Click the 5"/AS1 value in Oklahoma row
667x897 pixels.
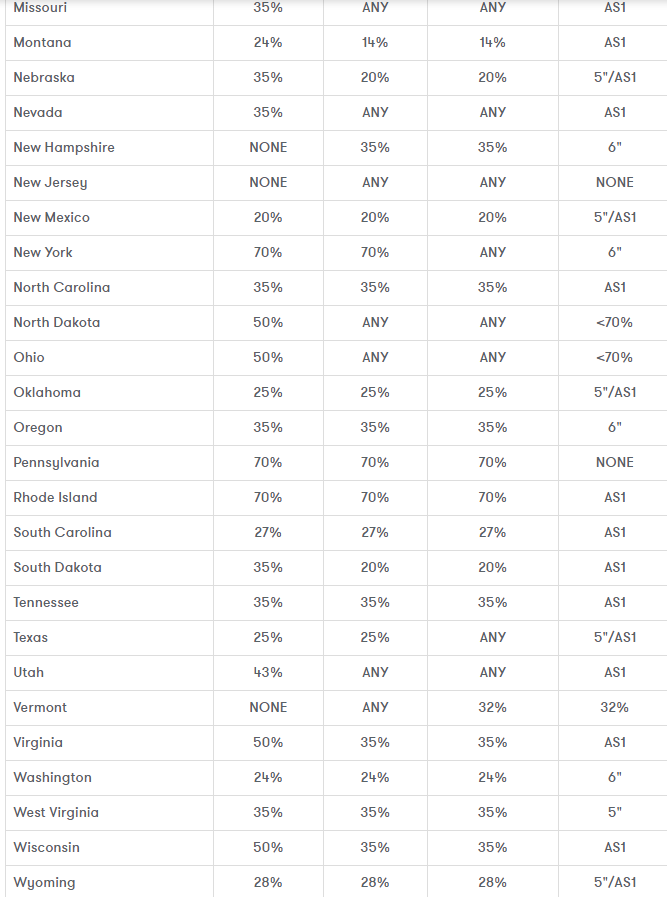click(x=615, y=393)
